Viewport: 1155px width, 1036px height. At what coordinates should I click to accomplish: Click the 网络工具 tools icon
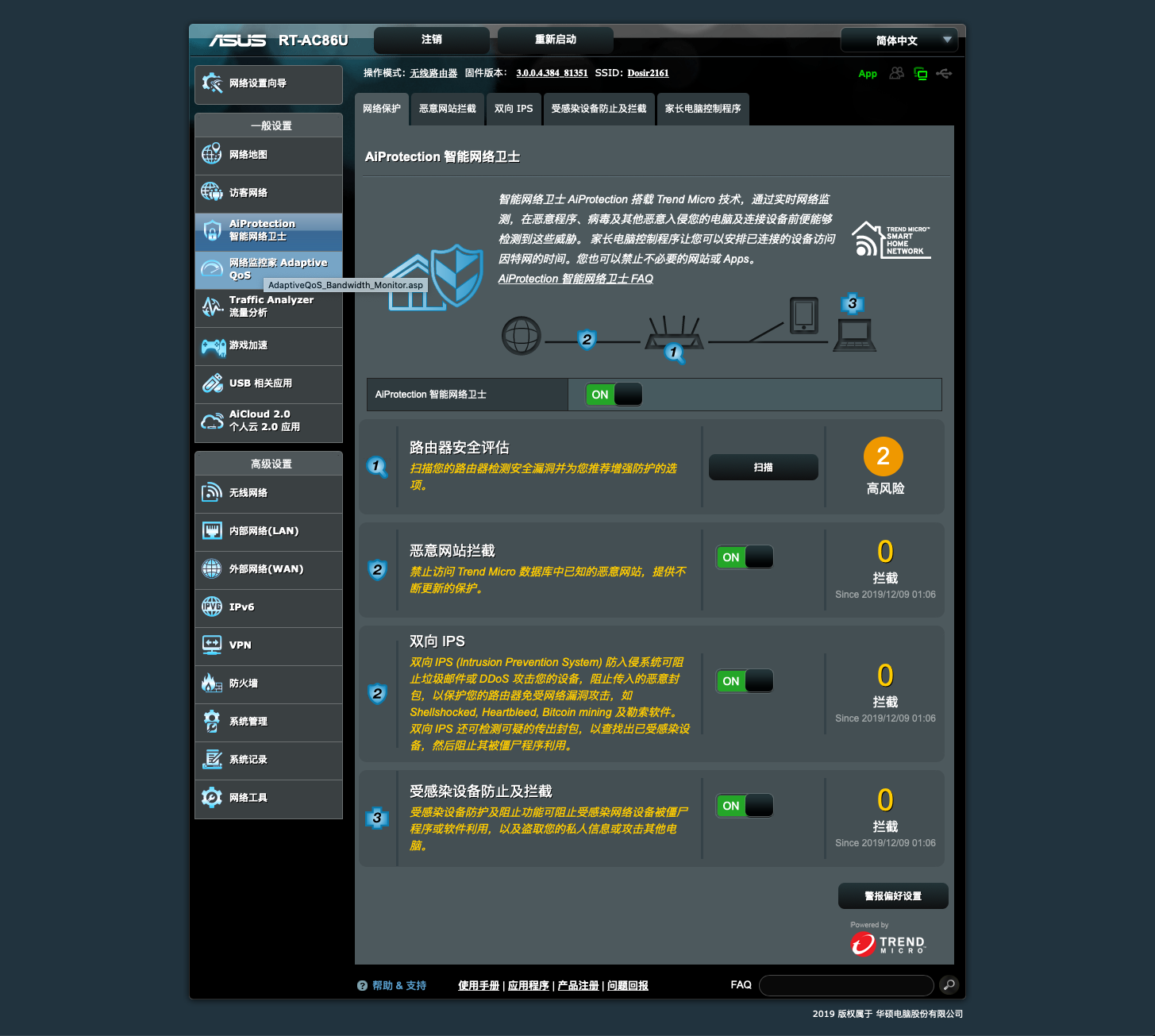click(x=212, y=797)
